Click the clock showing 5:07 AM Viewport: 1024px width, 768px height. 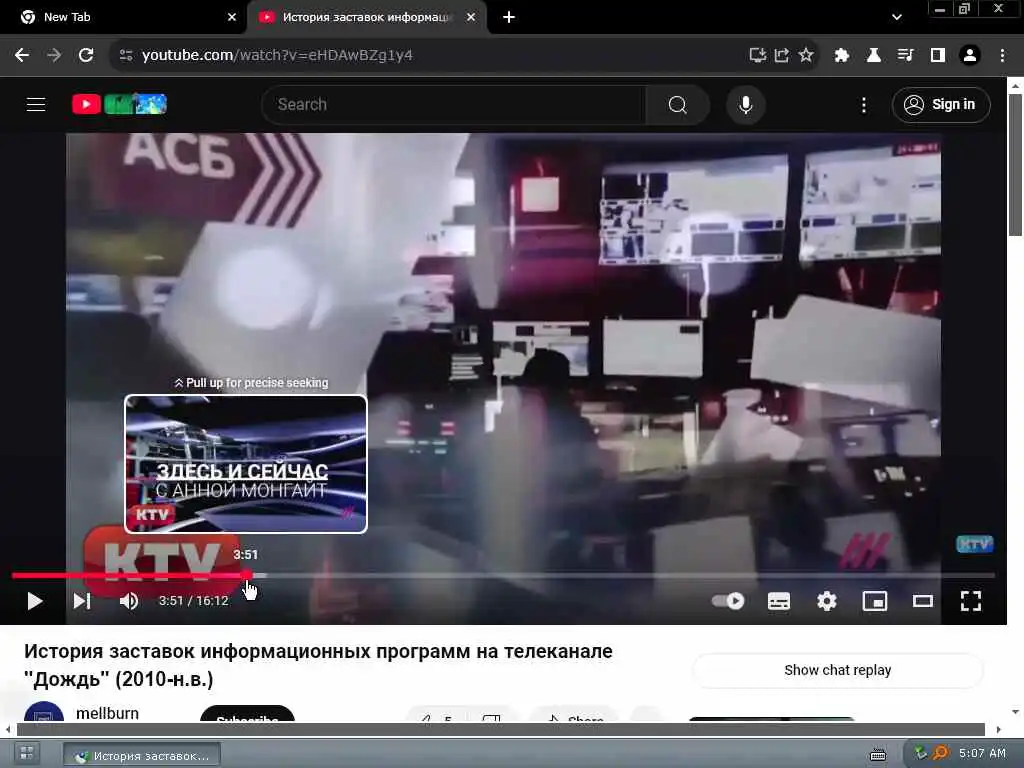pos(982,754)
